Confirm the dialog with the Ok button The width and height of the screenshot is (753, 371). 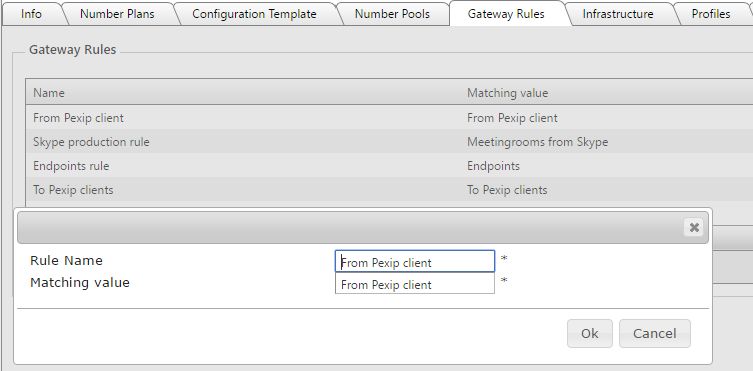point(589,334)
